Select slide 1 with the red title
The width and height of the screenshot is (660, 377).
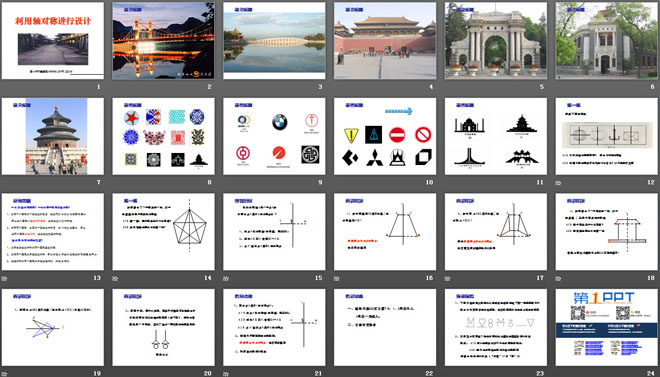[x=53, y=41]
